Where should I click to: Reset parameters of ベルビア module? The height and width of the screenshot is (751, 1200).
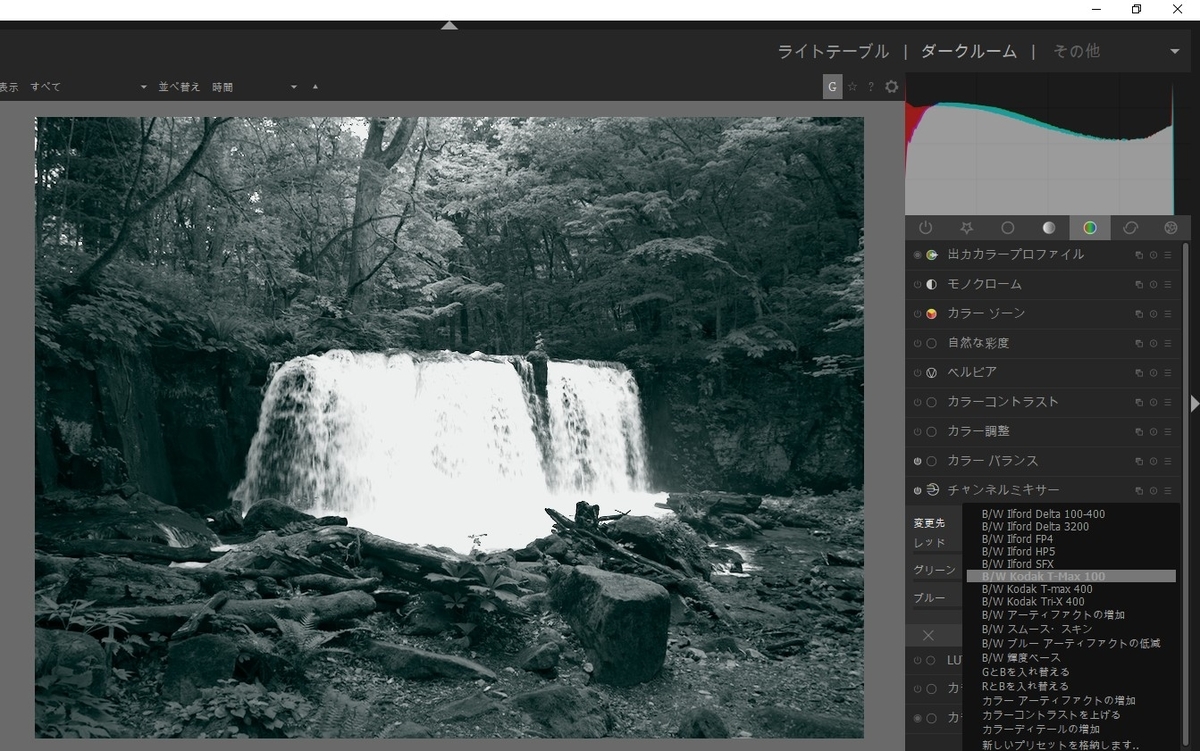(x=1153, y=373)
